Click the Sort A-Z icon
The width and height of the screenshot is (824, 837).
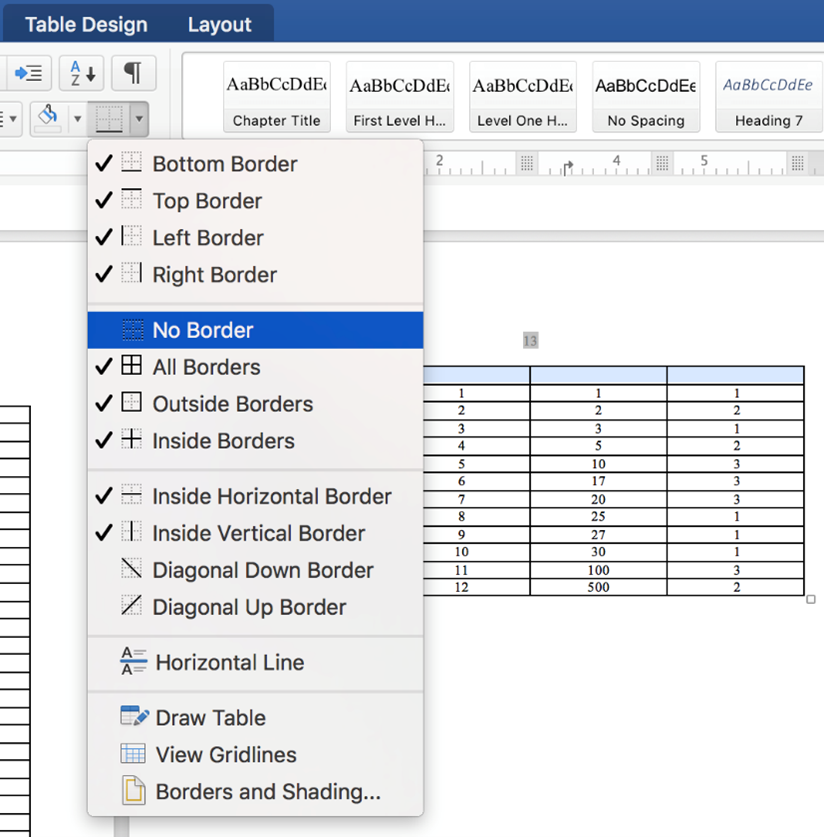pyautogui.click(x=82, y=73)
